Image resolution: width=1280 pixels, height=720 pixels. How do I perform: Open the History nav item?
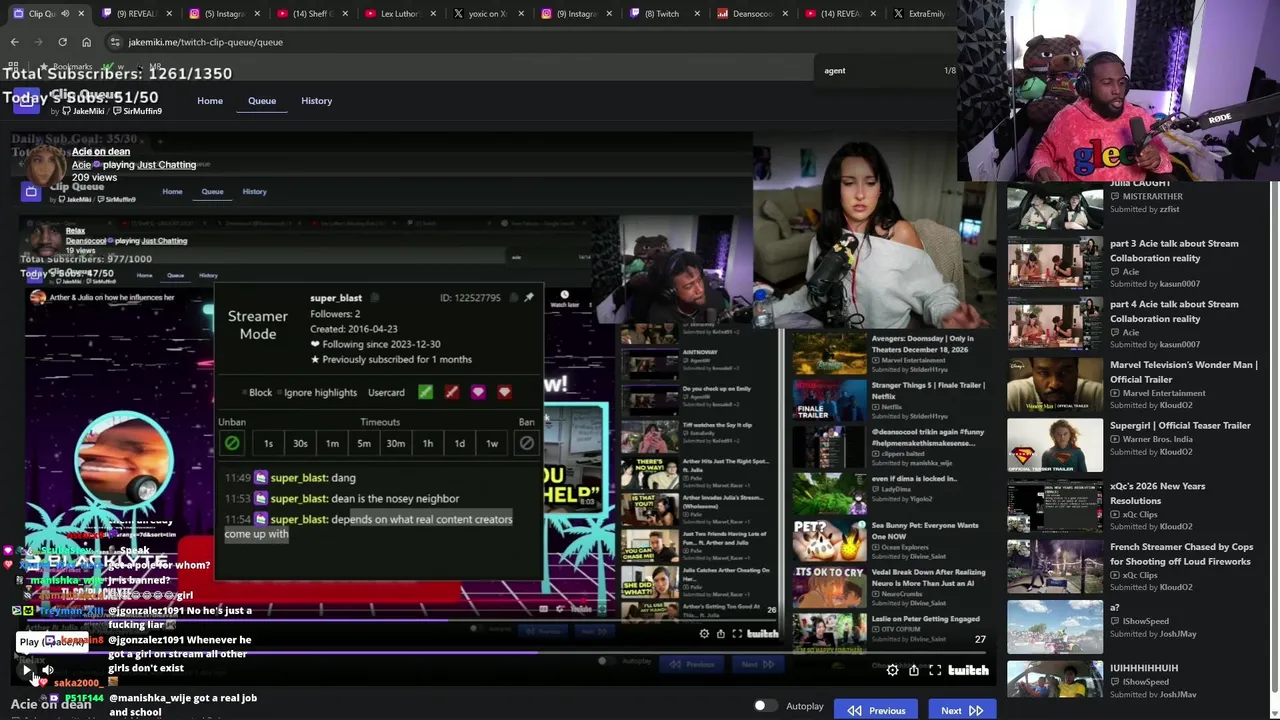(316, 100)
